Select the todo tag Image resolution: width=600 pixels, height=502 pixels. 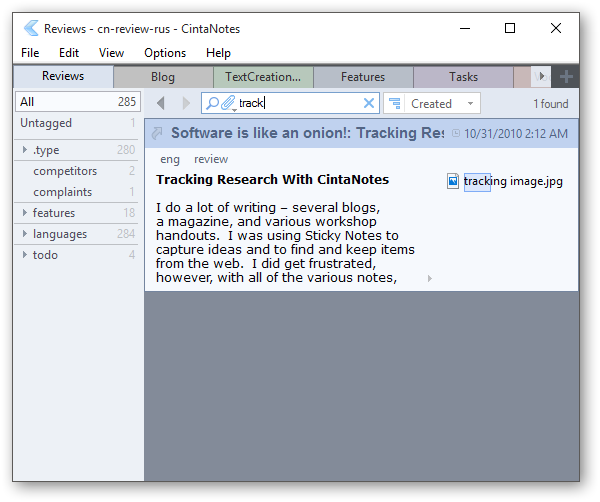pyautogui.click(x=45, y=255)
